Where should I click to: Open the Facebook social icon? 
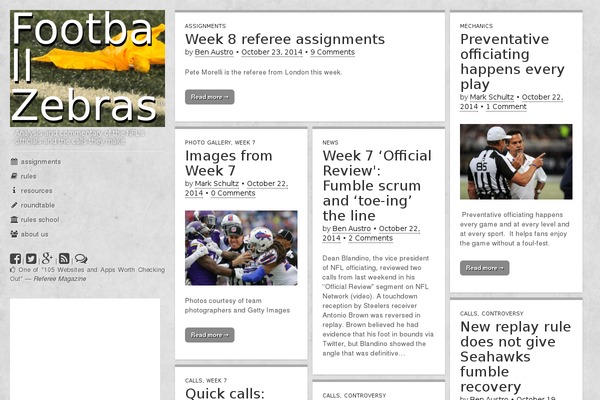tap(15, 259)
